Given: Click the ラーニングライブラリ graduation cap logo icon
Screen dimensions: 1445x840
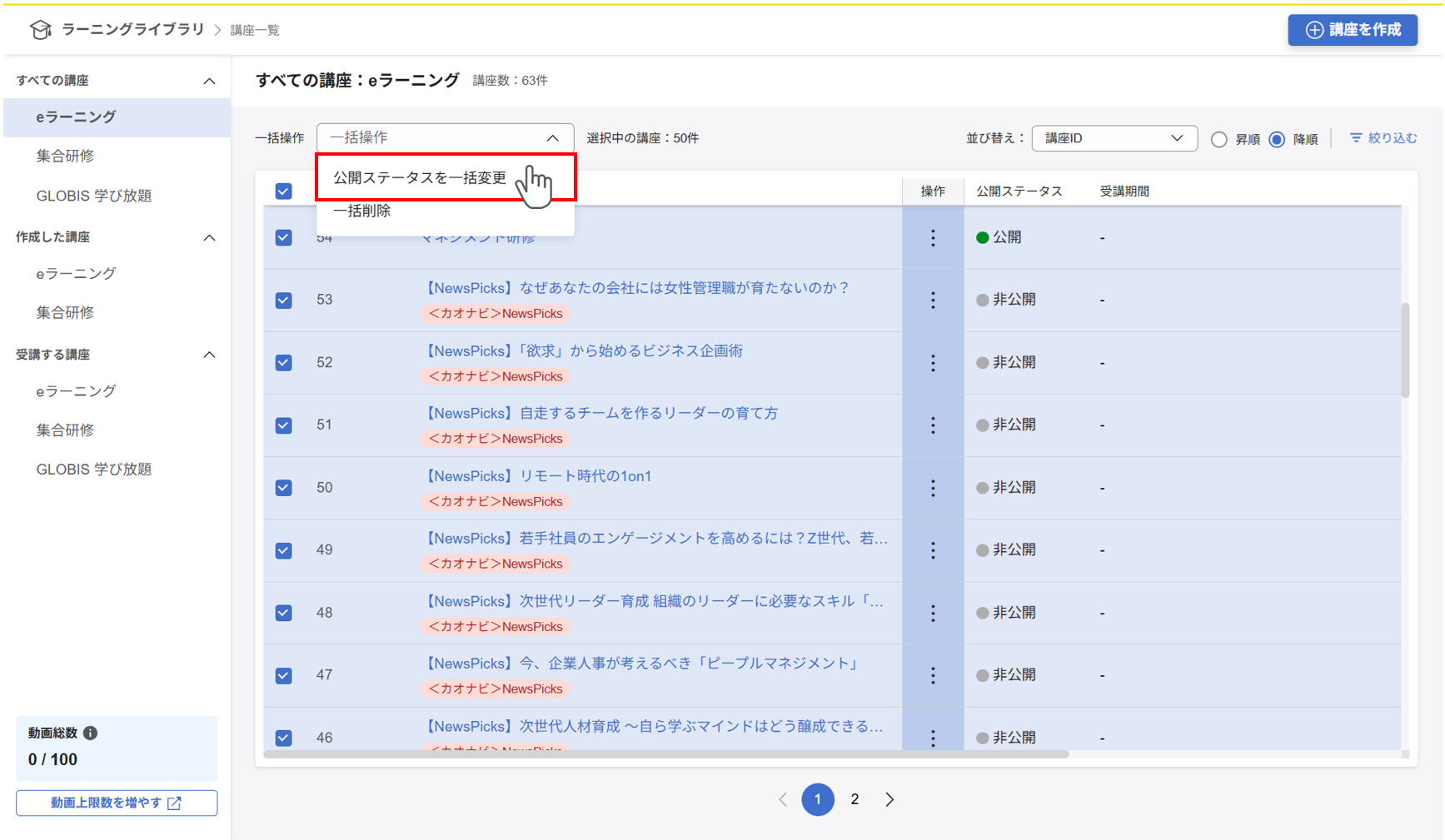Looking at the screenshot, I should [x=40, y=28].
